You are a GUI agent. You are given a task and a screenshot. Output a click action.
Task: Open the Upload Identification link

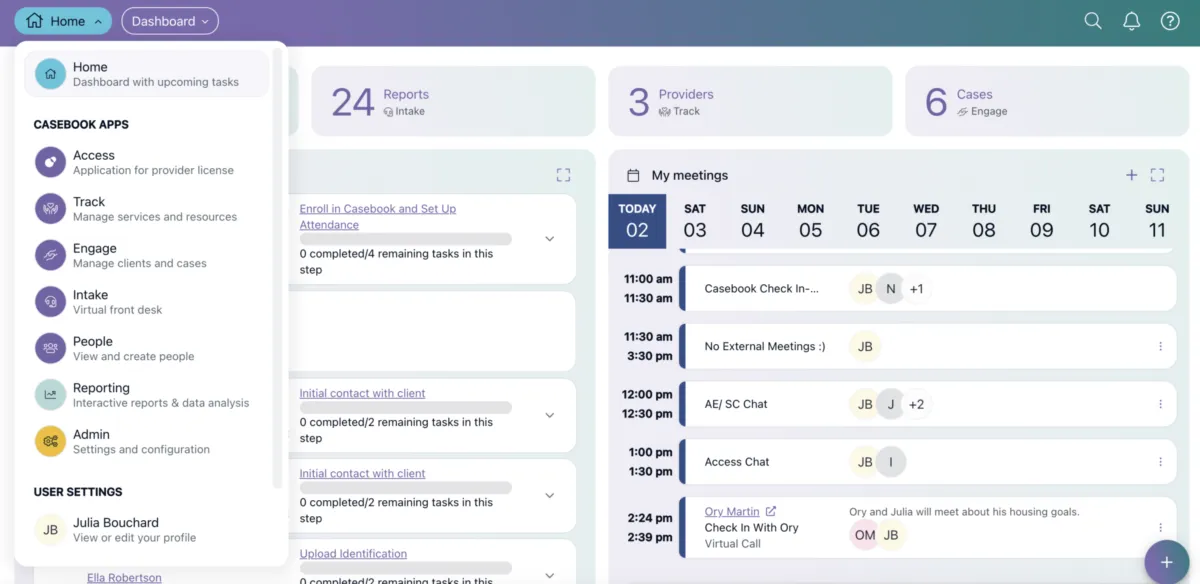point(353,553)
